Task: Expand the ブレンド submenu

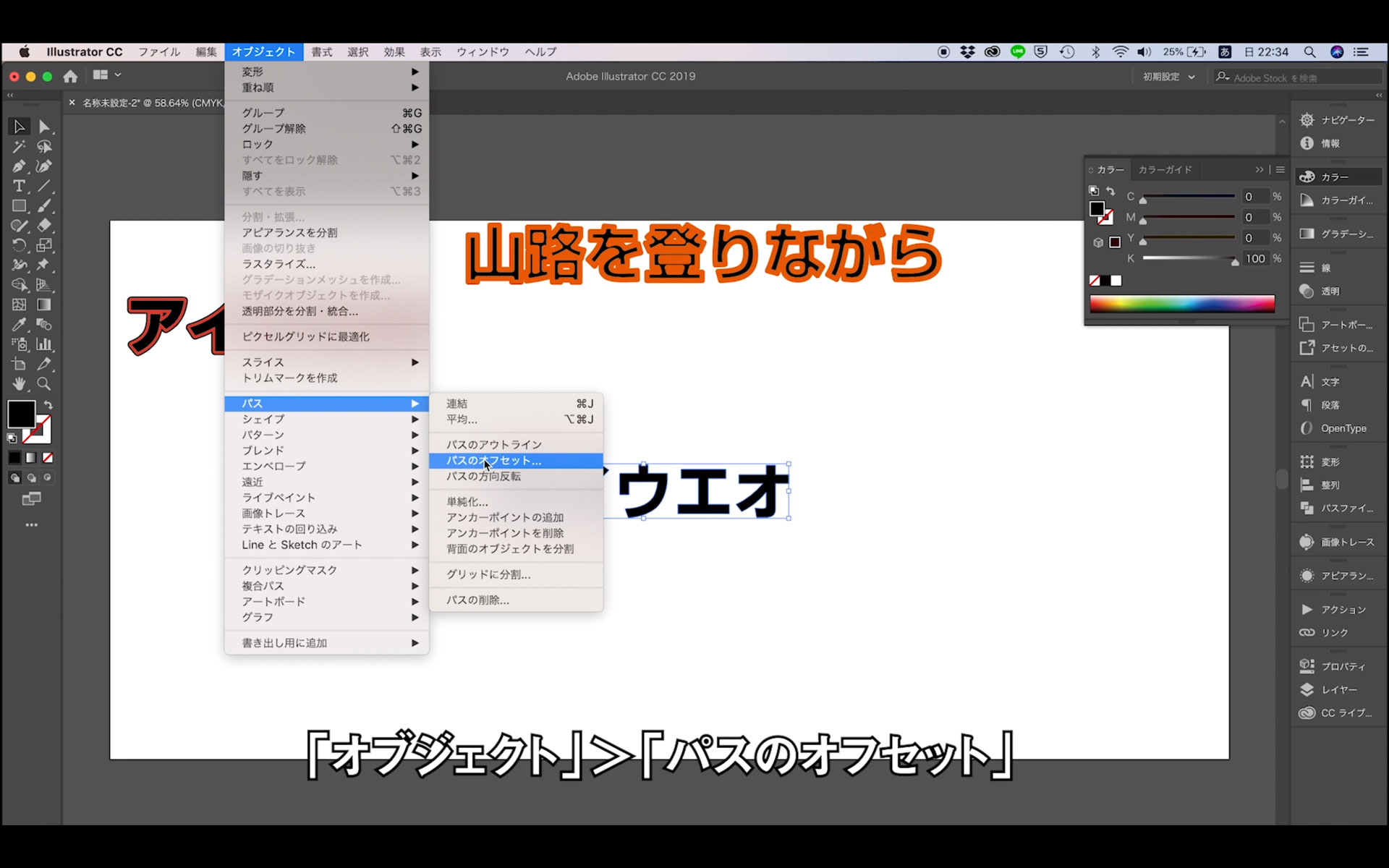Action: (327, 451)
